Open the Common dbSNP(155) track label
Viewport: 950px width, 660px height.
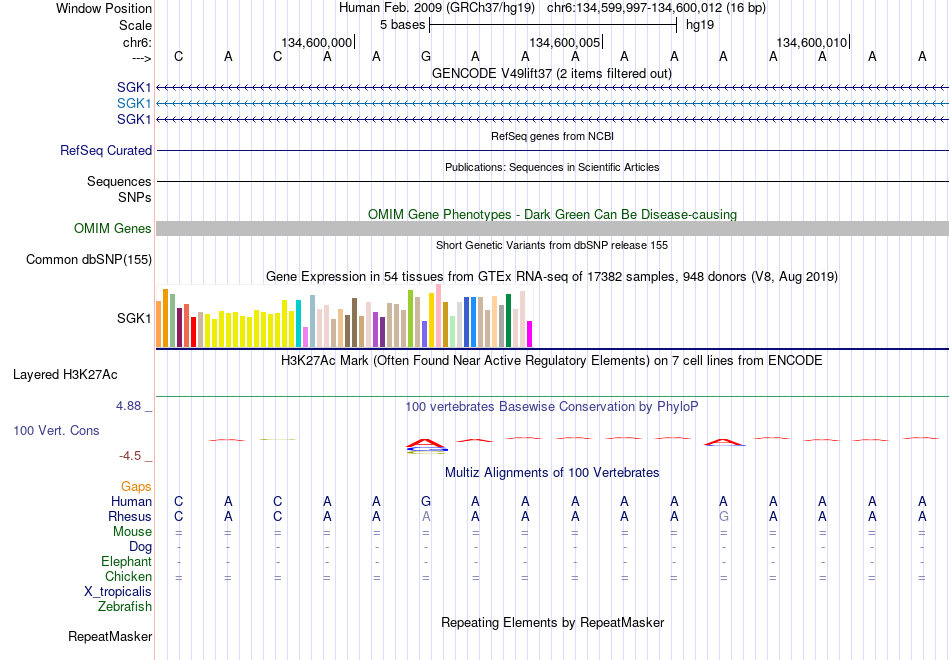[89, 259]
